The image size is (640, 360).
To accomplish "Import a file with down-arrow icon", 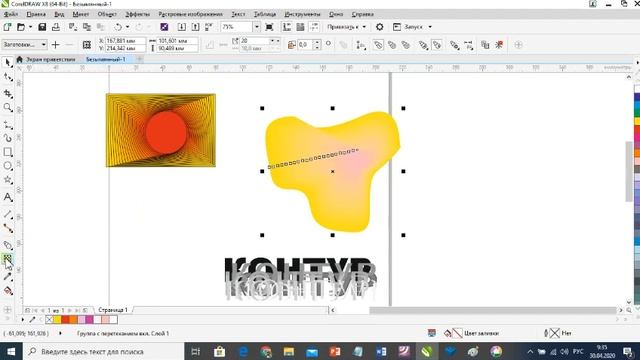I will [x=182, y=27].
